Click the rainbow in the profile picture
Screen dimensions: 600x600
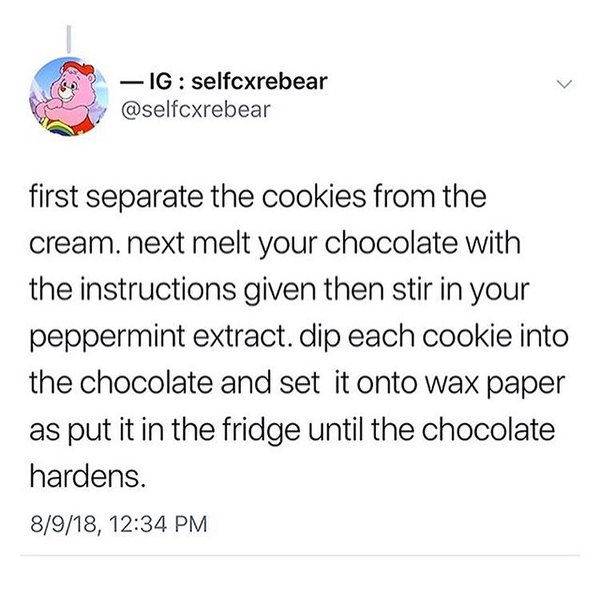tap(57, 127)
